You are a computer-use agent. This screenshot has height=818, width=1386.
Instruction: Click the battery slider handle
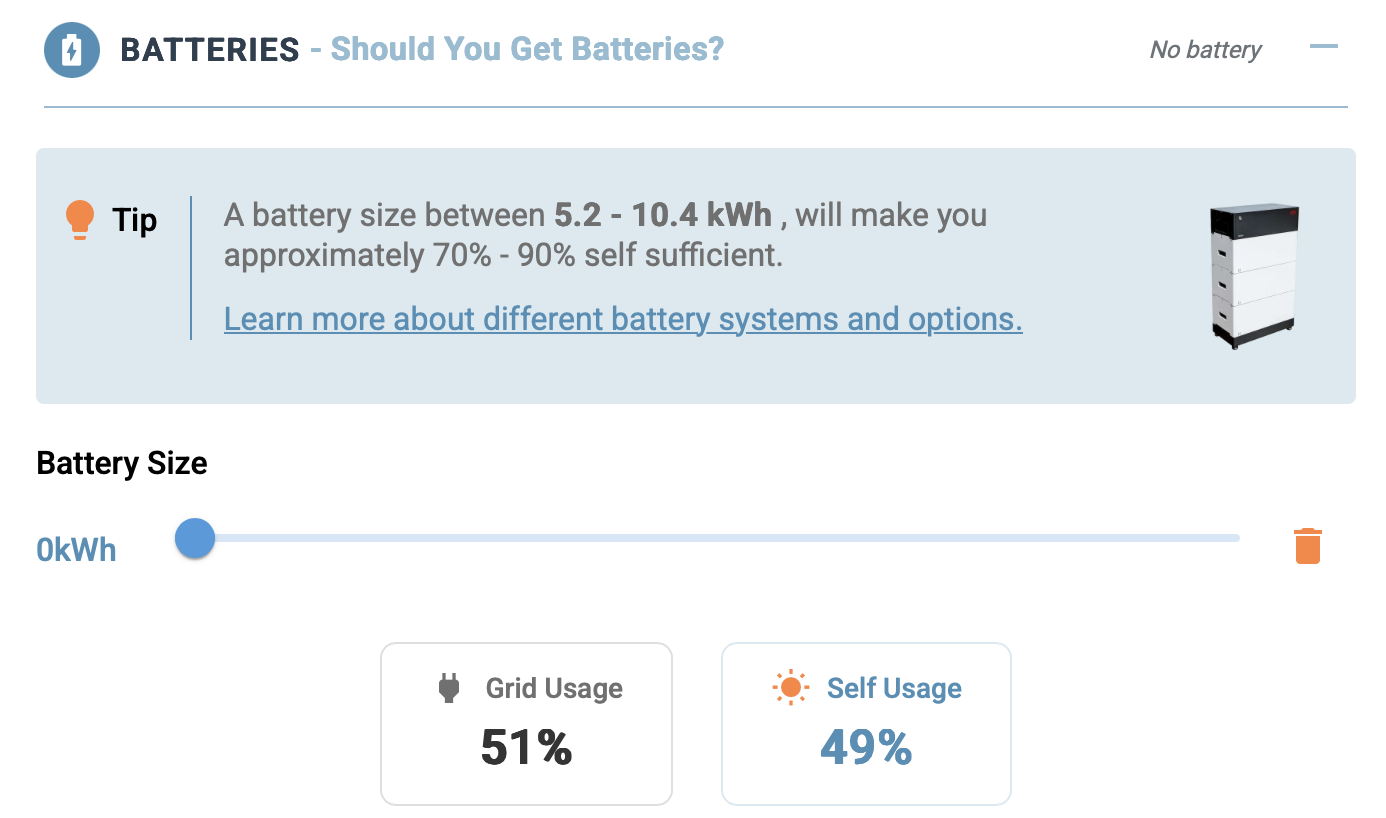195,538
